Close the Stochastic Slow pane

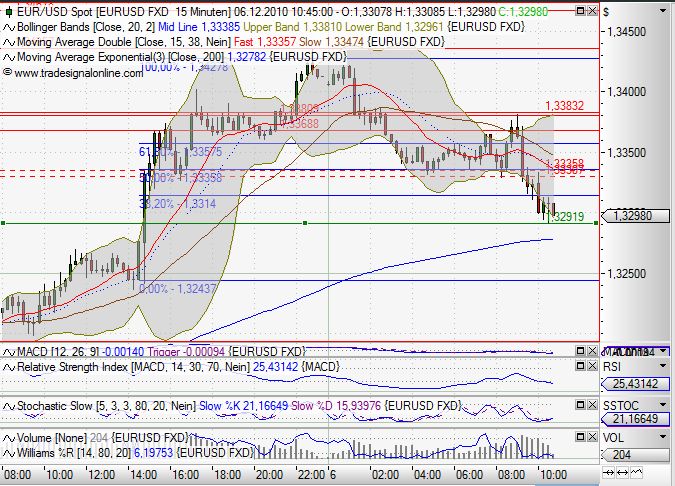coord(592,405)
